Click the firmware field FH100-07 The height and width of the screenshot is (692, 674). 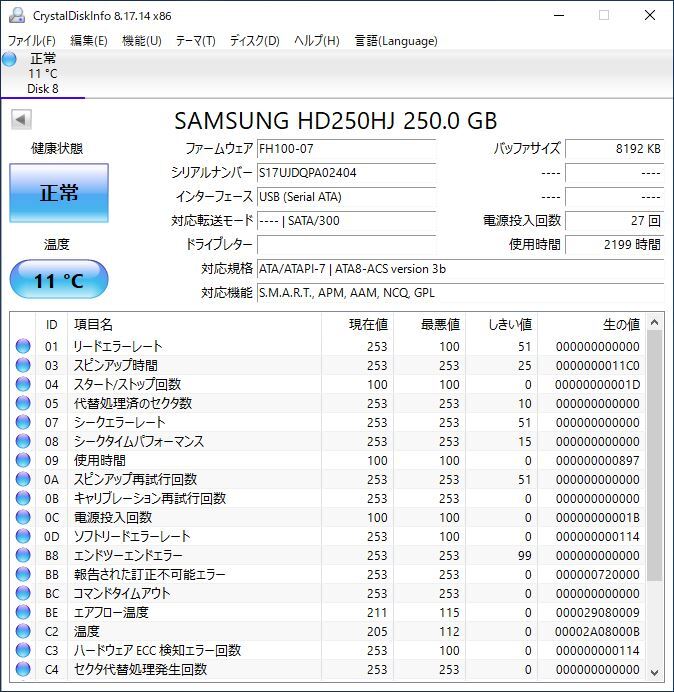[x=346, y=149]
